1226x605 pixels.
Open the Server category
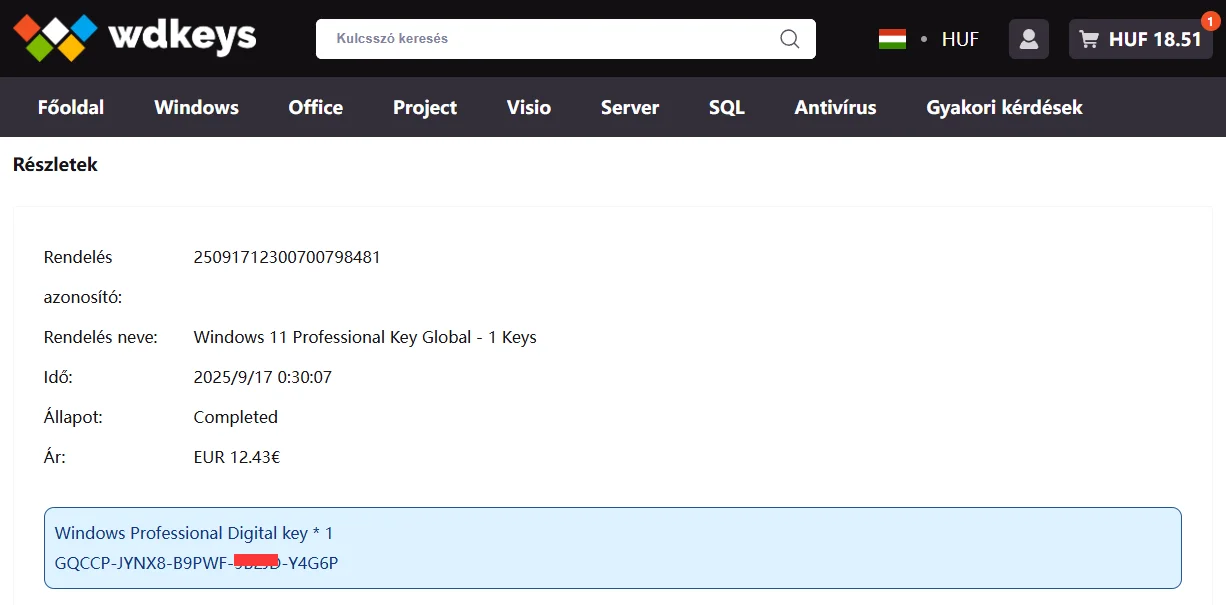coord(630,107)
